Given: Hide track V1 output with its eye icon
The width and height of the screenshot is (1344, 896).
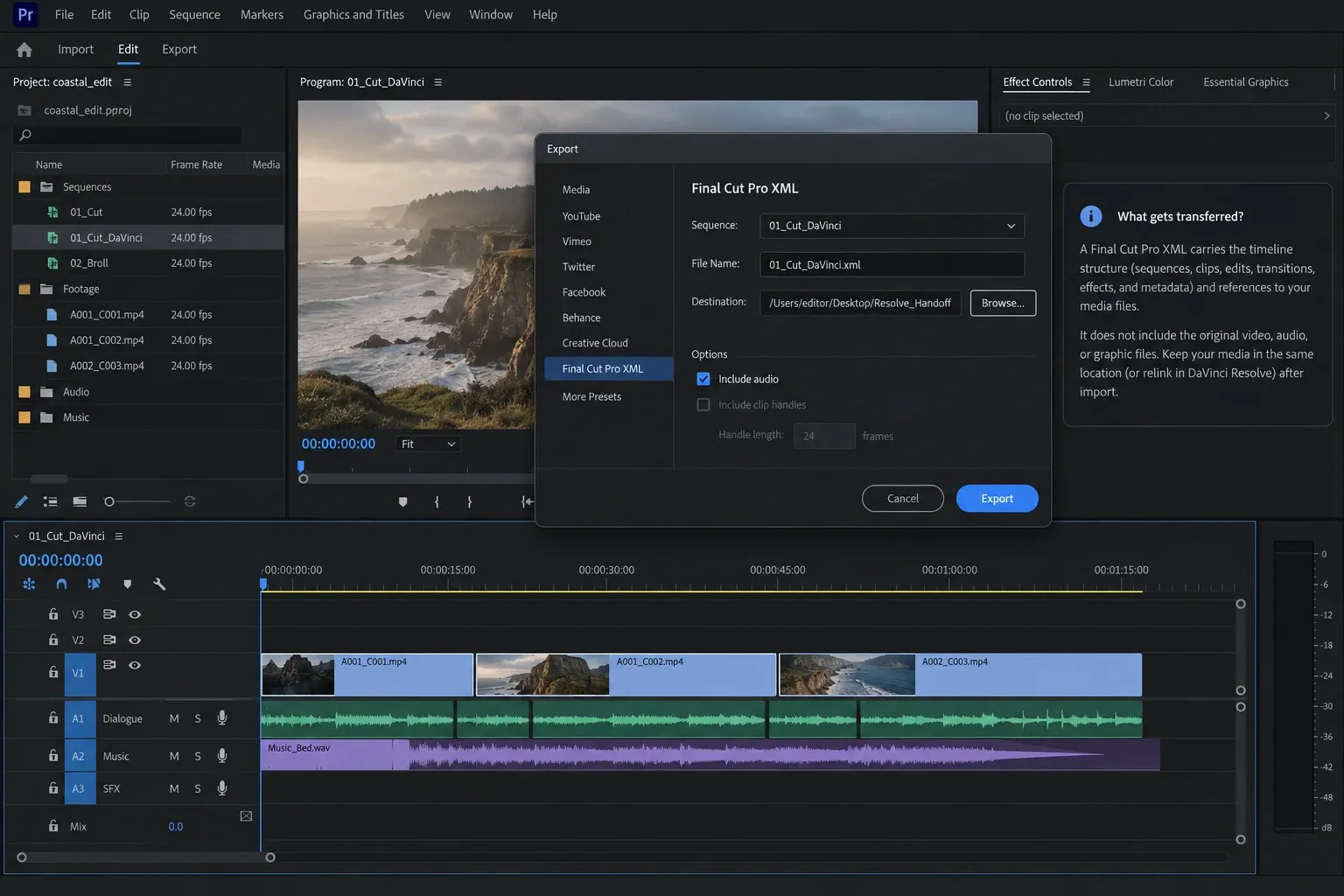Looking at the screenshot, I should [x=135, y=665].
